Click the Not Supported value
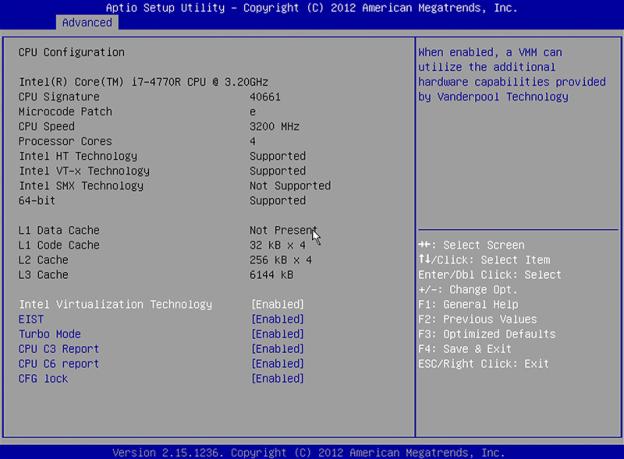 [x=290, y=186]
